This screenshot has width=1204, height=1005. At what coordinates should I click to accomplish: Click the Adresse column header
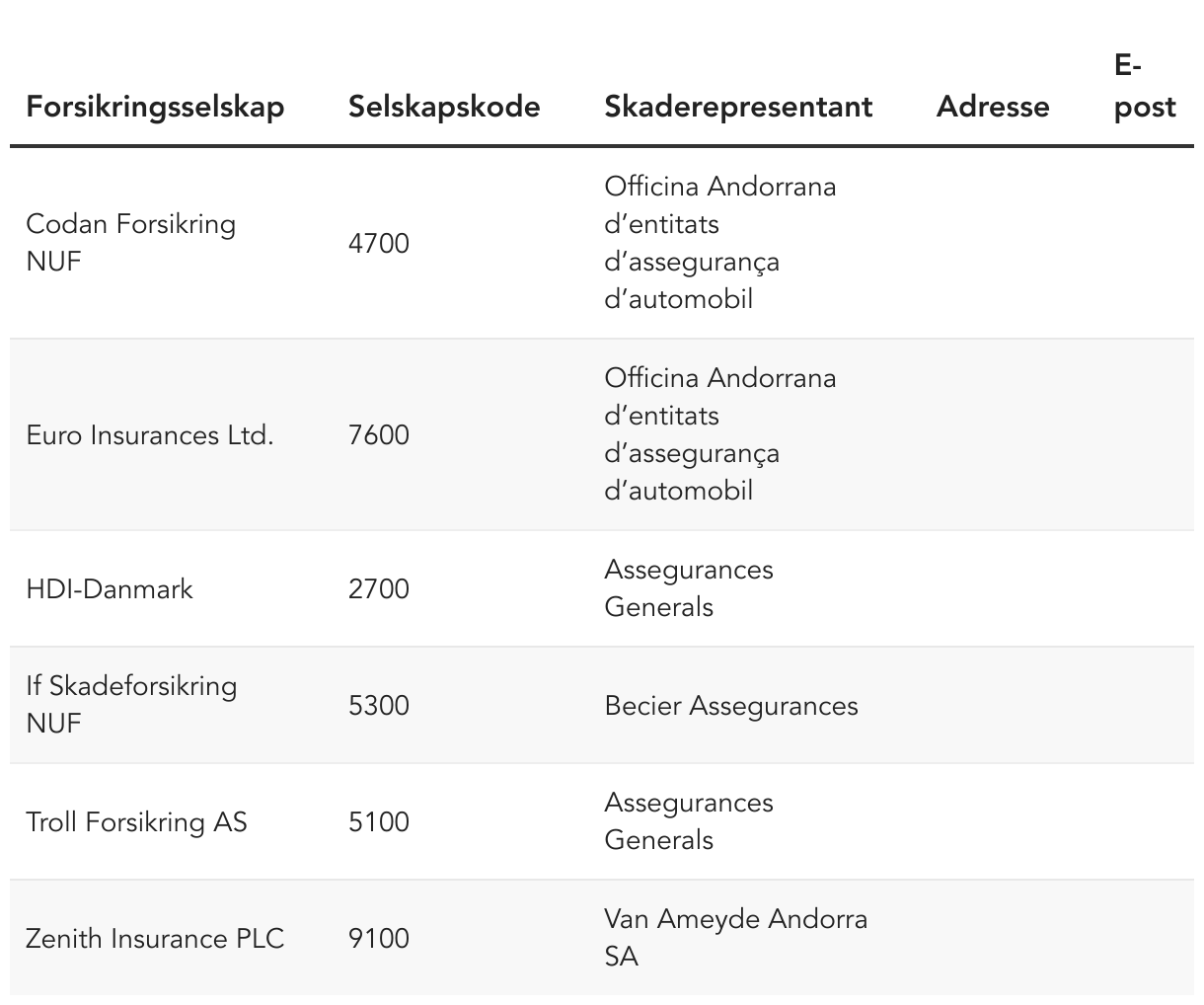(992, 107)
